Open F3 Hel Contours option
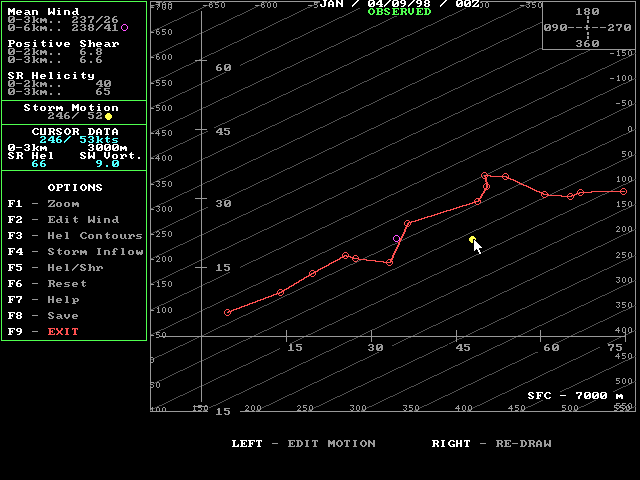This screenshot has width=640, height=480. pyautogui.click(x=75, y=236)
